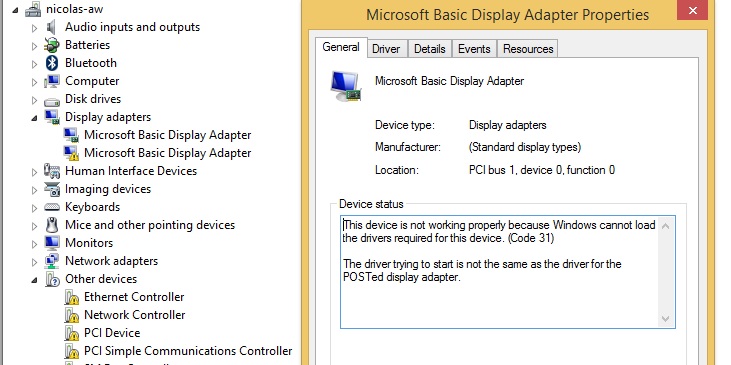The width and height of the screenshot is (731, 365).
Task: Click the Batteries category icon
Action: tap(52, 45)
